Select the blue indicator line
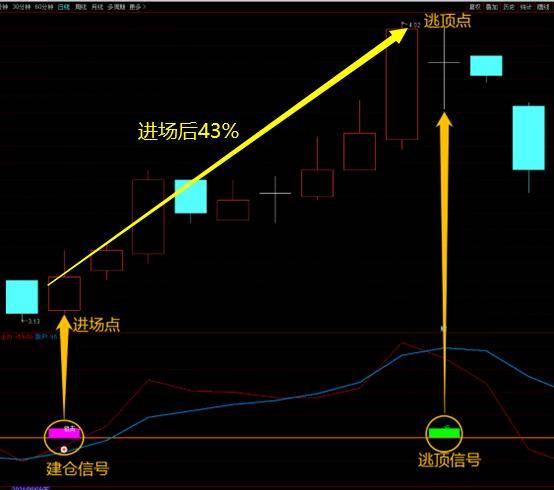 pos(276,401)
